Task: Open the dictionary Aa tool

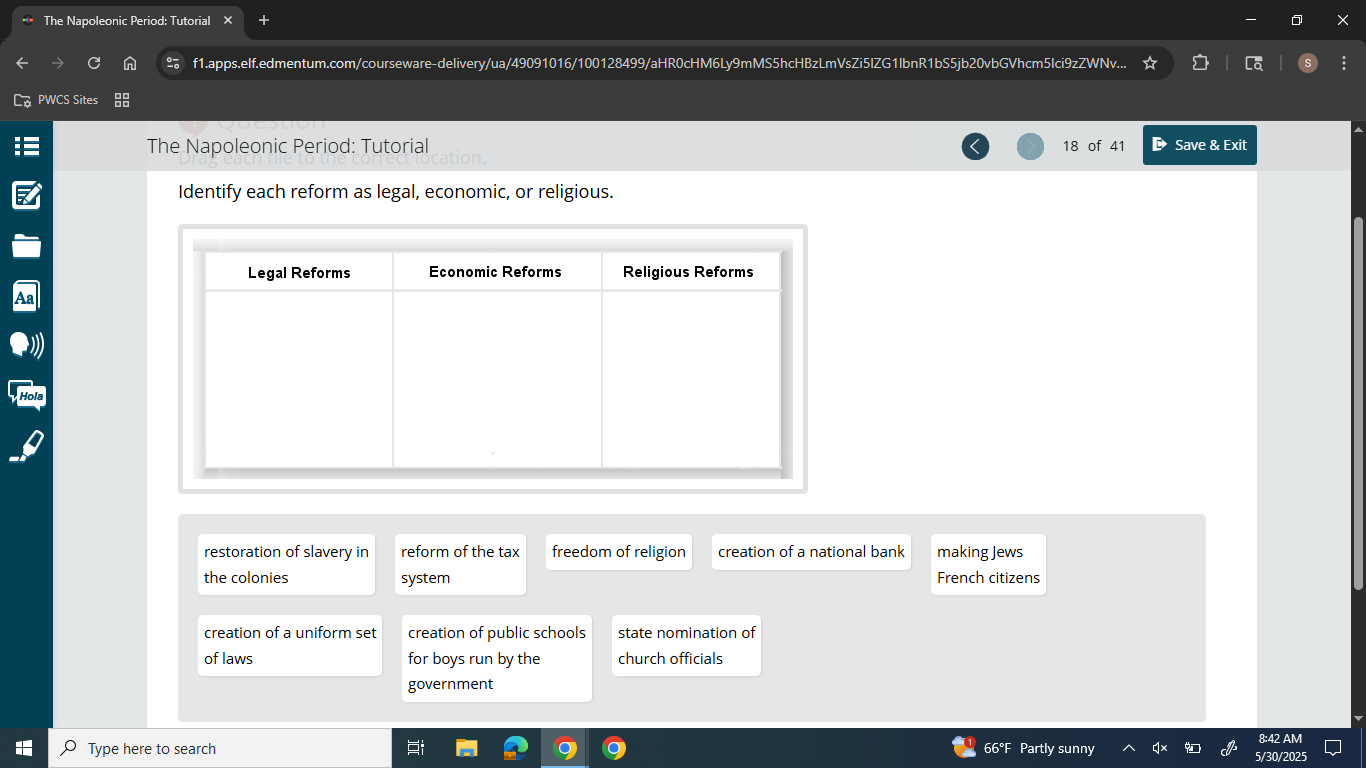Action: click(x=26, y=297)
